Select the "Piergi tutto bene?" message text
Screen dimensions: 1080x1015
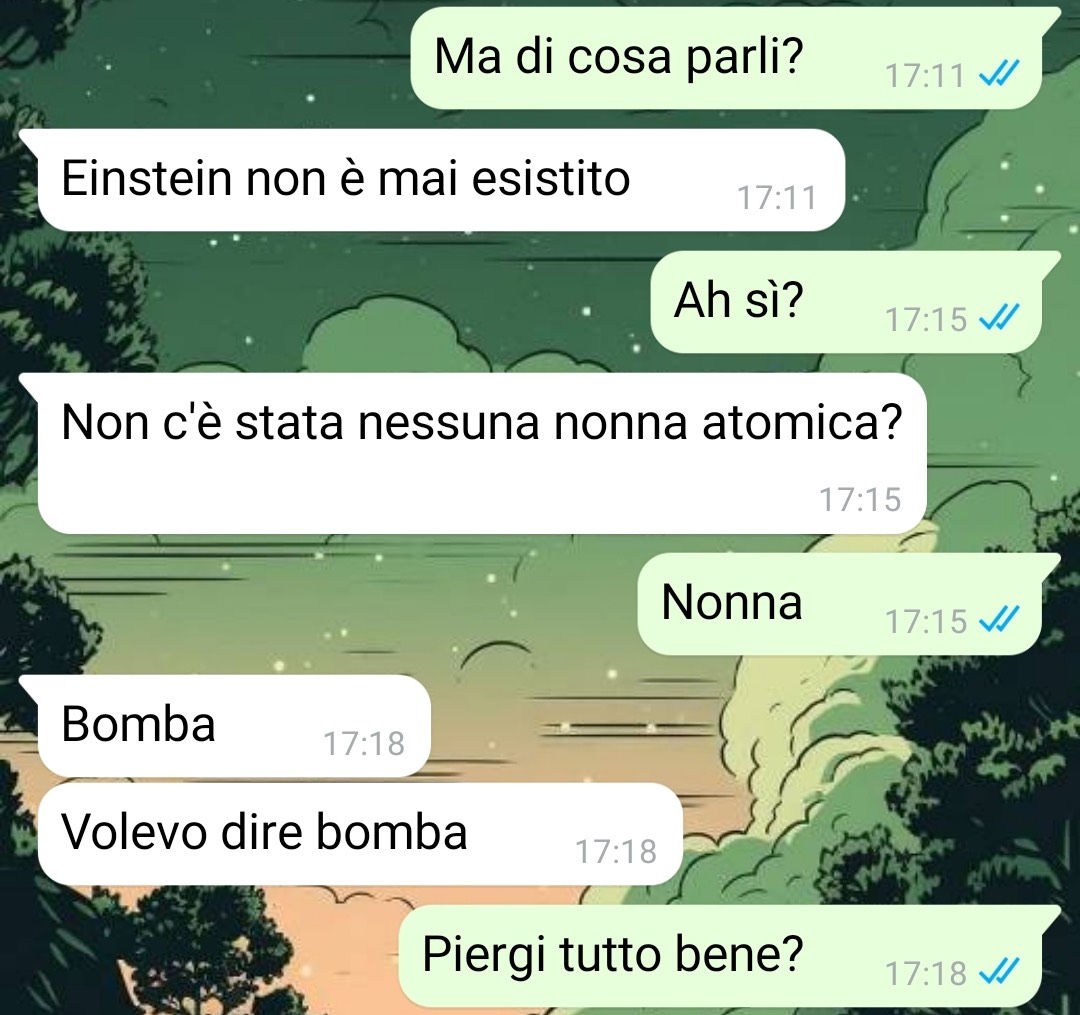pyautogui.click(x=612, y=954)
